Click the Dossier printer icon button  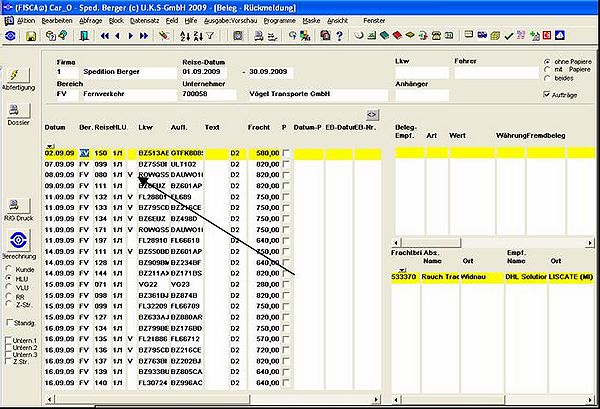18,111
